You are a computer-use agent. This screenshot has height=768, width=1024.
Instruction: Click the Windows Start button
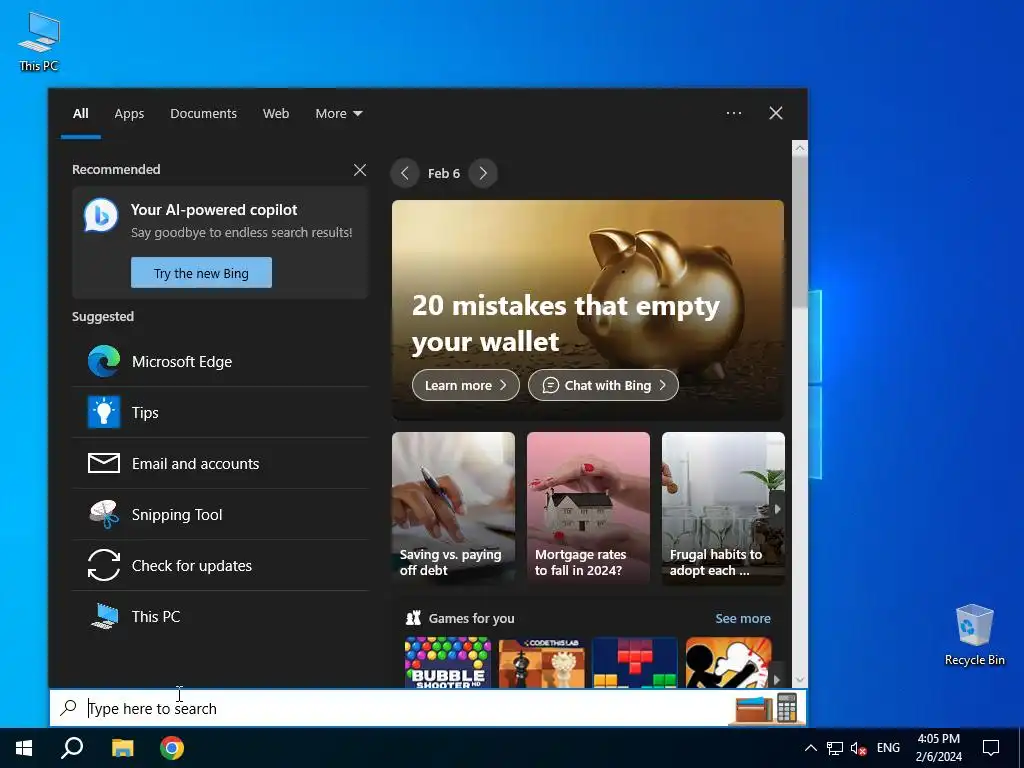(x=24, y=748)
